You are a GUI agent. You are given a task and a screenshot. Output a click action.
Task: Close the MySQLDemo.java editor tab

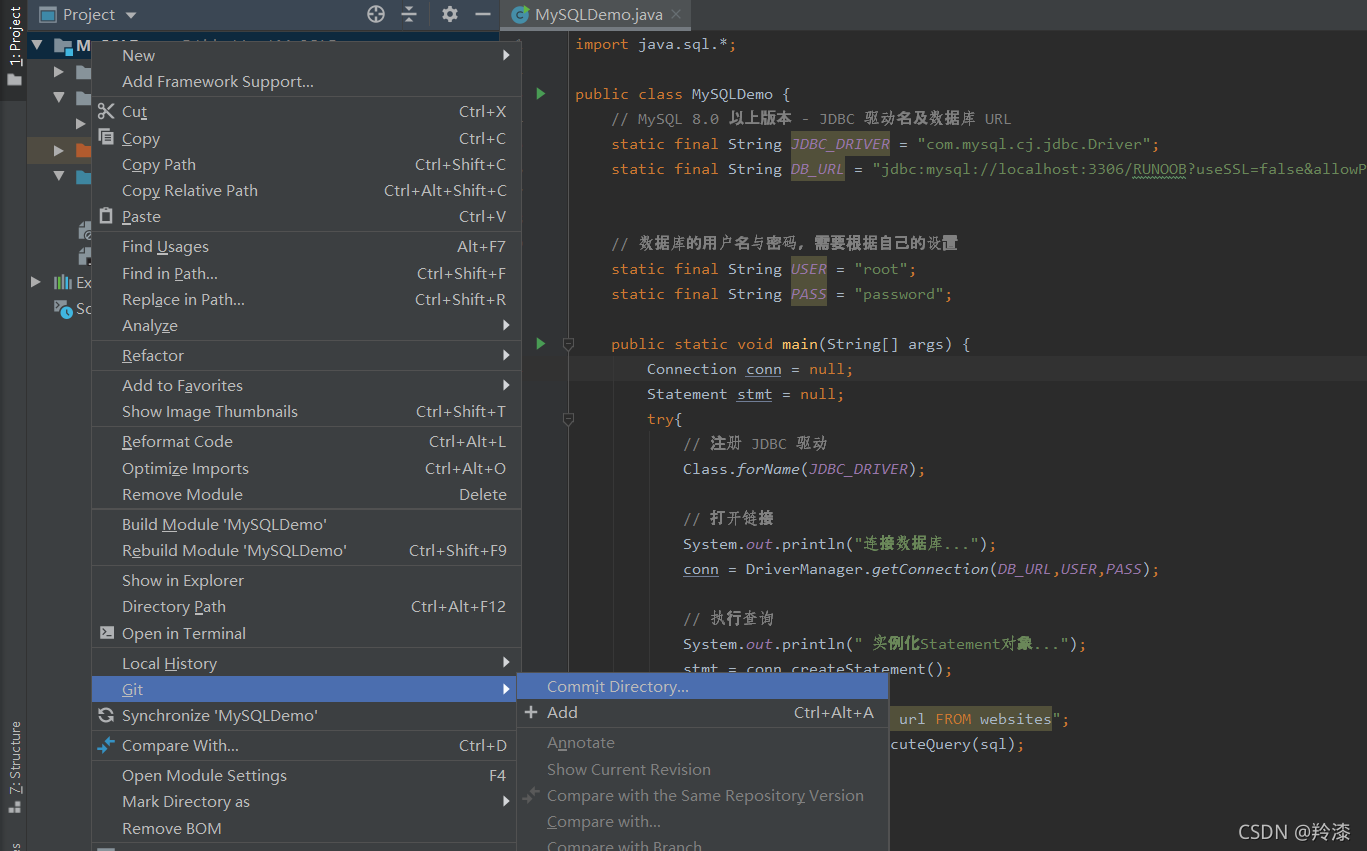[x=676, y=14]
